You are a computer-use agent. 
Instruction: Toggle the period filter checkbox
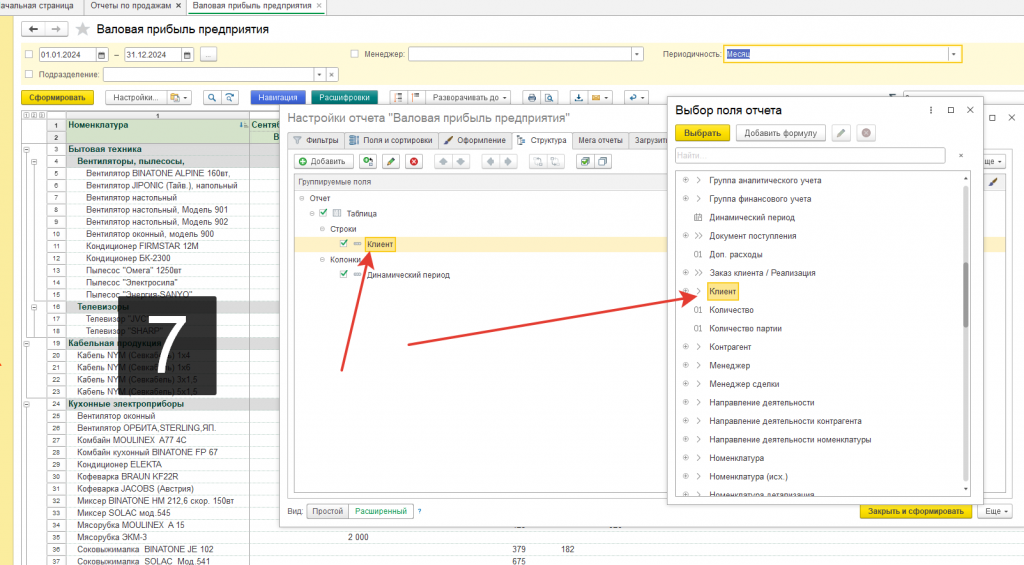coord(29,55)
